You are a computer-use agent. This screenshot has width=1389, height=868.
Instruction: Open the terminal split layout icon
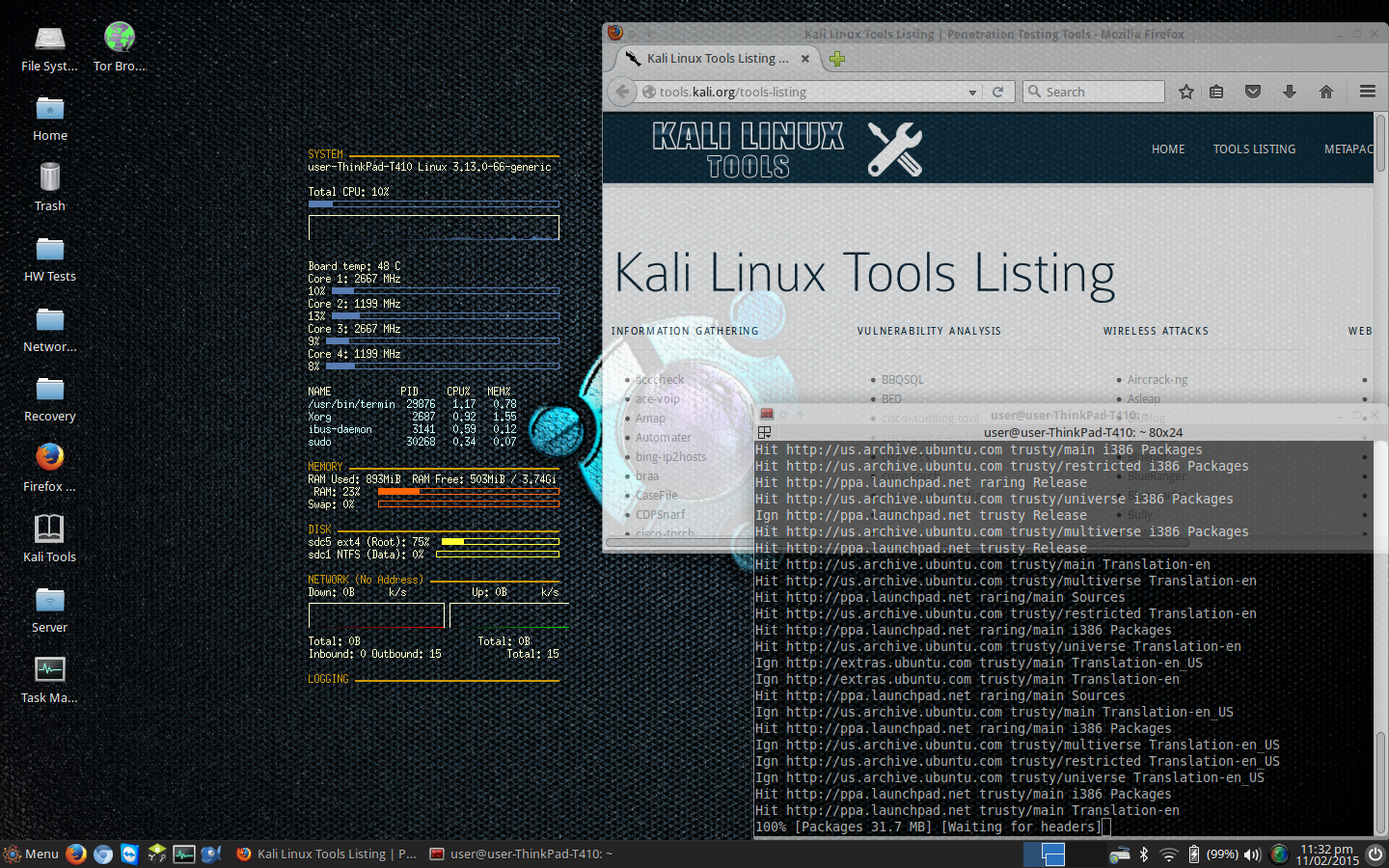pyautogui.click(x=765, y=433)
